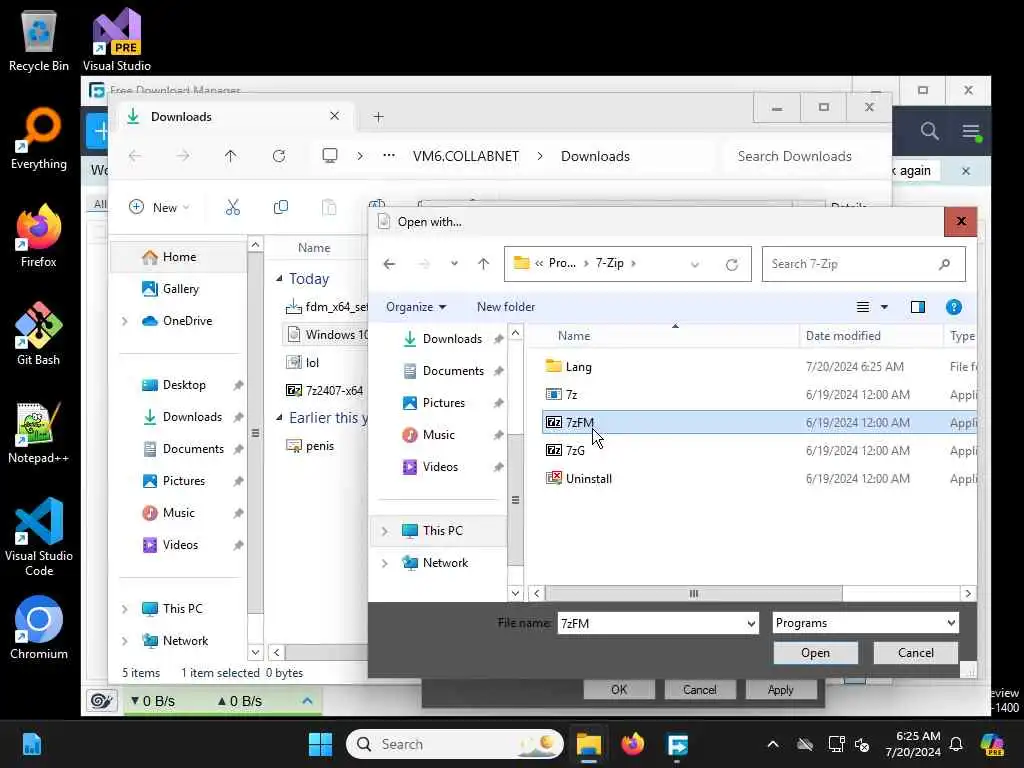This screenshot has width=1024, height=768.
Task: Click Cancel button beside OK button
Action: [x=699, y=690]
